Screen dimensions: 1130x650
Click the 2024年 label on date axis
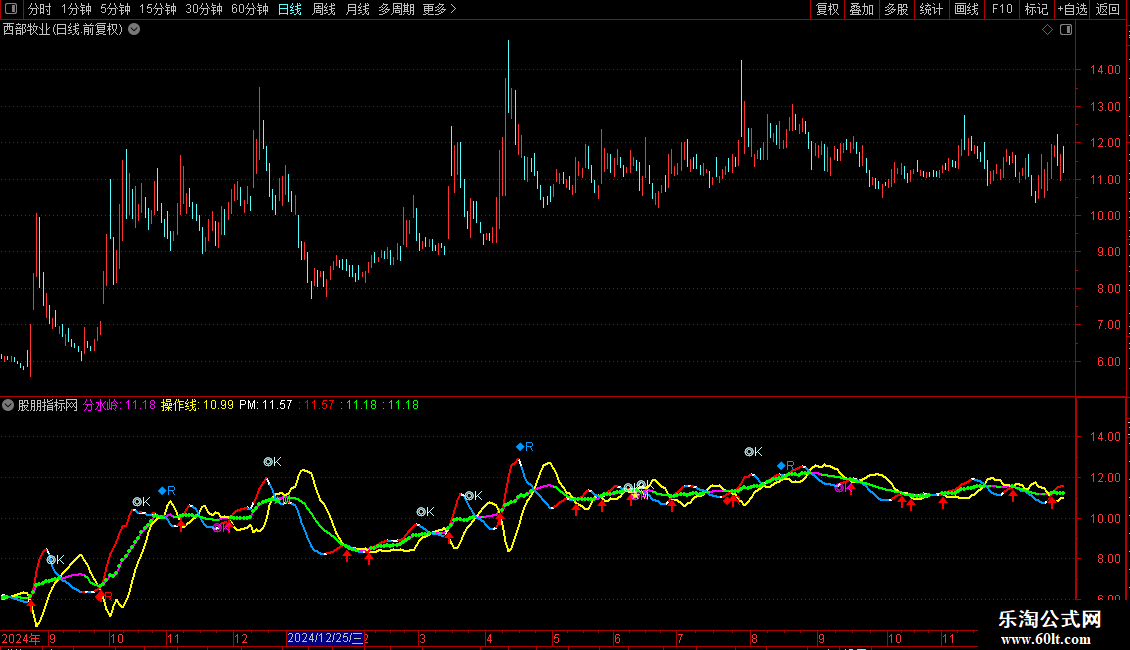(21, 638)
